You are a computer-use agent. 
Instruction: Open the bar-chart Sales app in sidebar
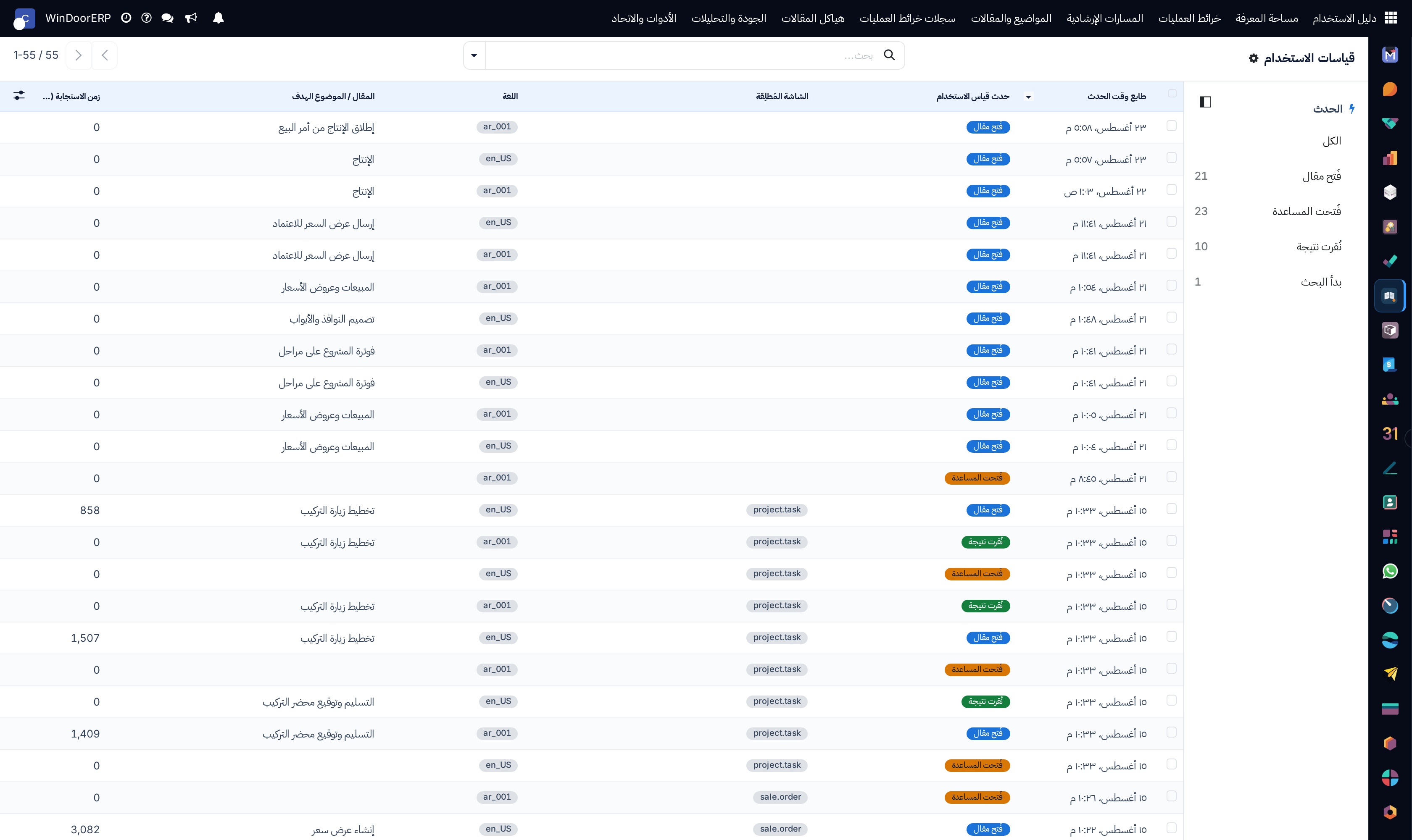click(1390, 158)
